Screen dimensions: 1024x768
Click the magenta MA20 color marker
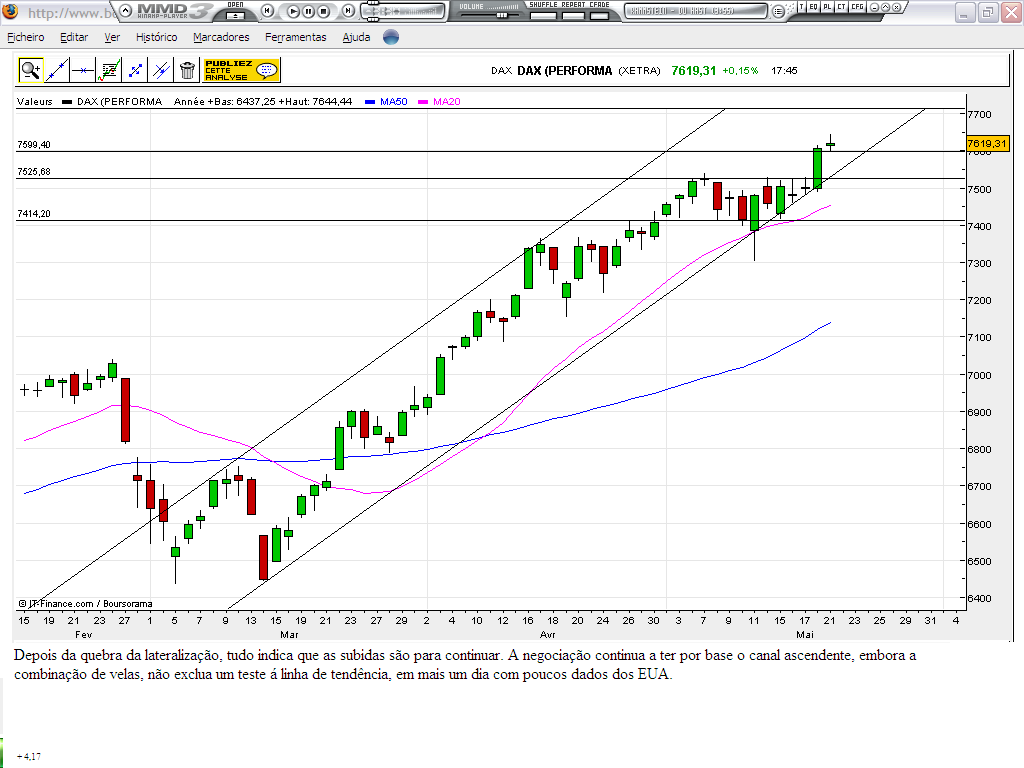(423, 102)
